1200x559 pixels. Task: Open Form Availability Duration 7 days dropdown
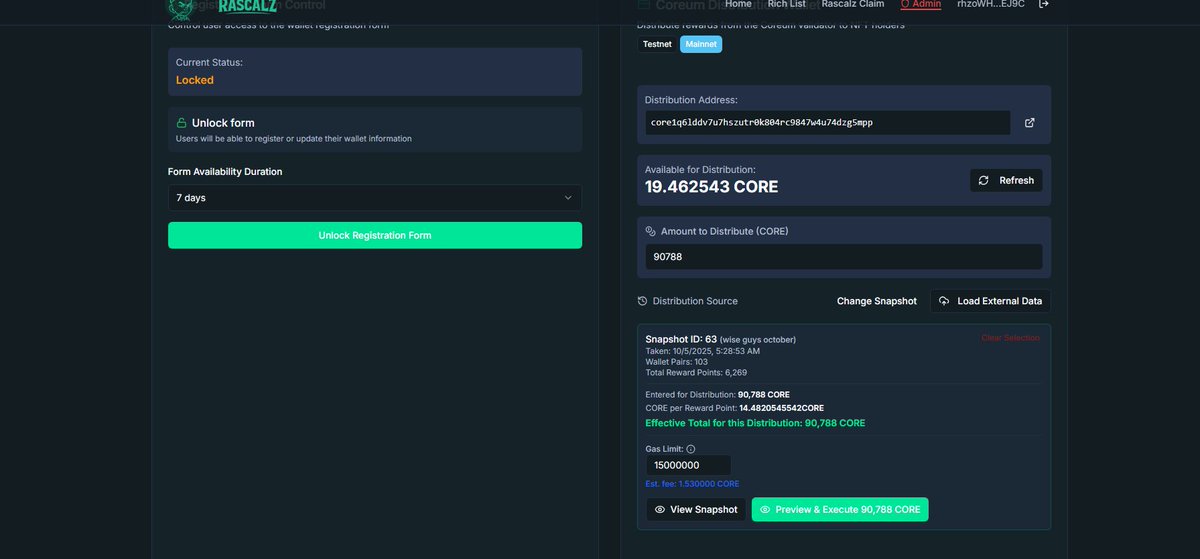pos(375,198)
